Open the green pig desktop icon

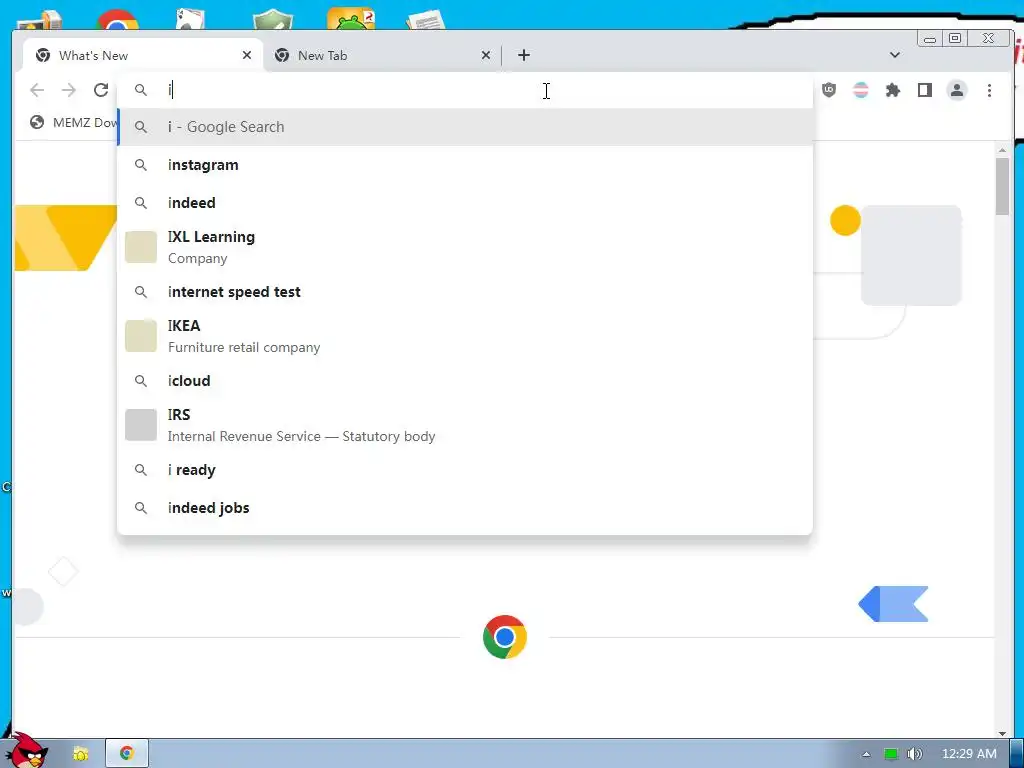(351, 18)
